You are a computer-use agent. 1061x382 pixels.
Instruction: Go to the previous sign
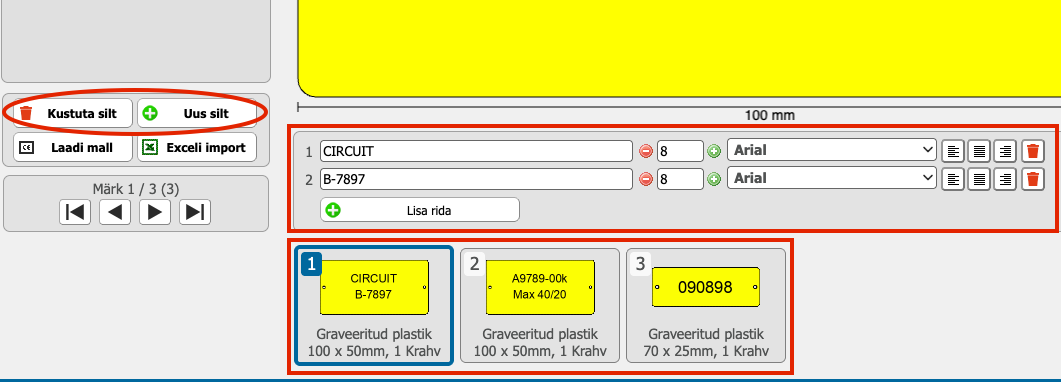(x=114, y=212)
